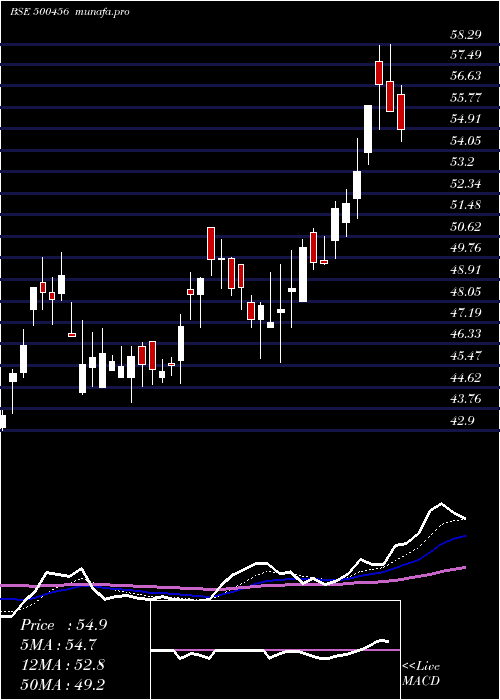This screenshot has height=700, width=500.
Task: Click the 44.62 price axis label
Action: click(466, 378)
